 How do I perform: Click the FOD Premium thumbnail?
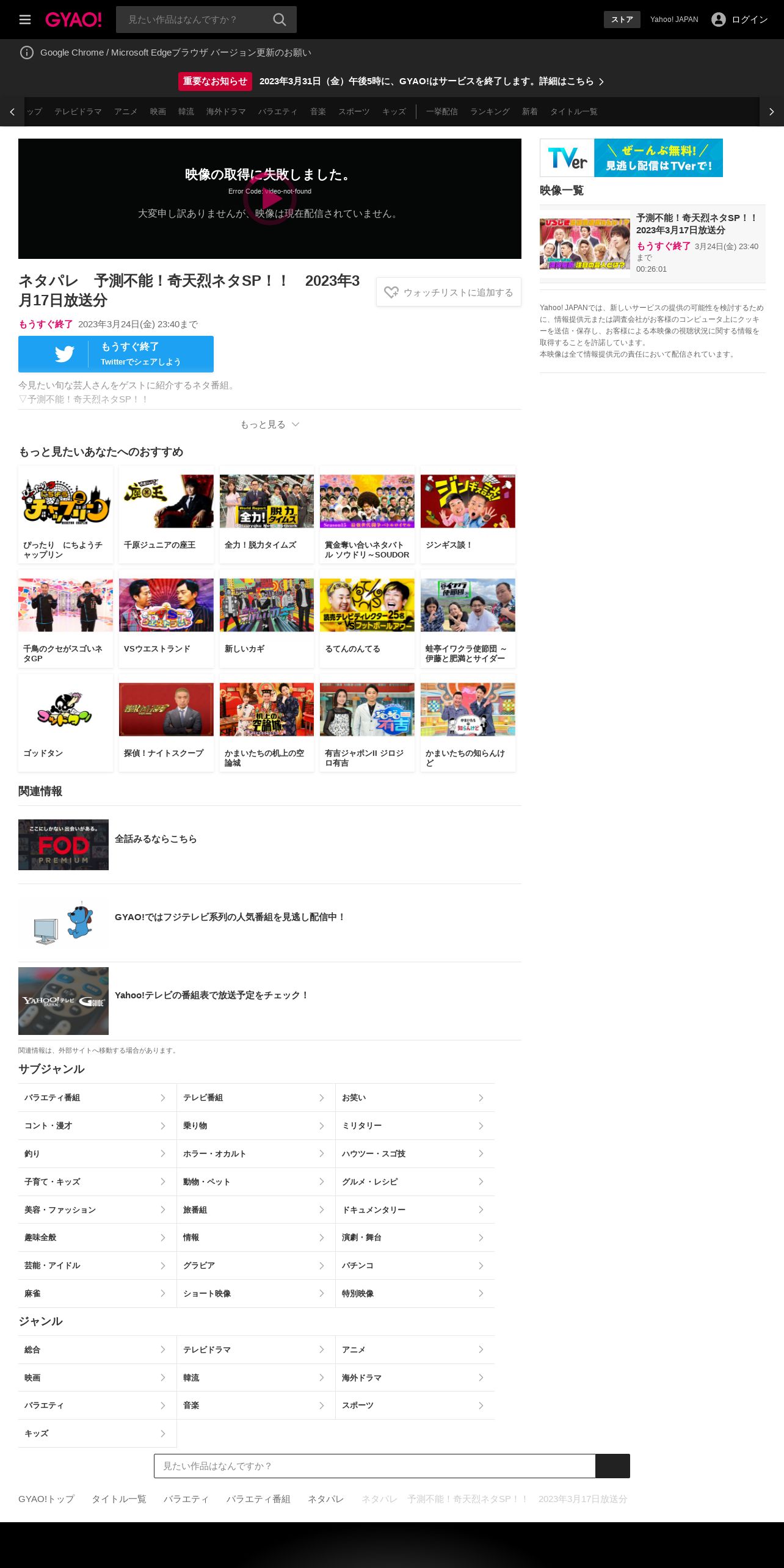click(x=64, y=844)
